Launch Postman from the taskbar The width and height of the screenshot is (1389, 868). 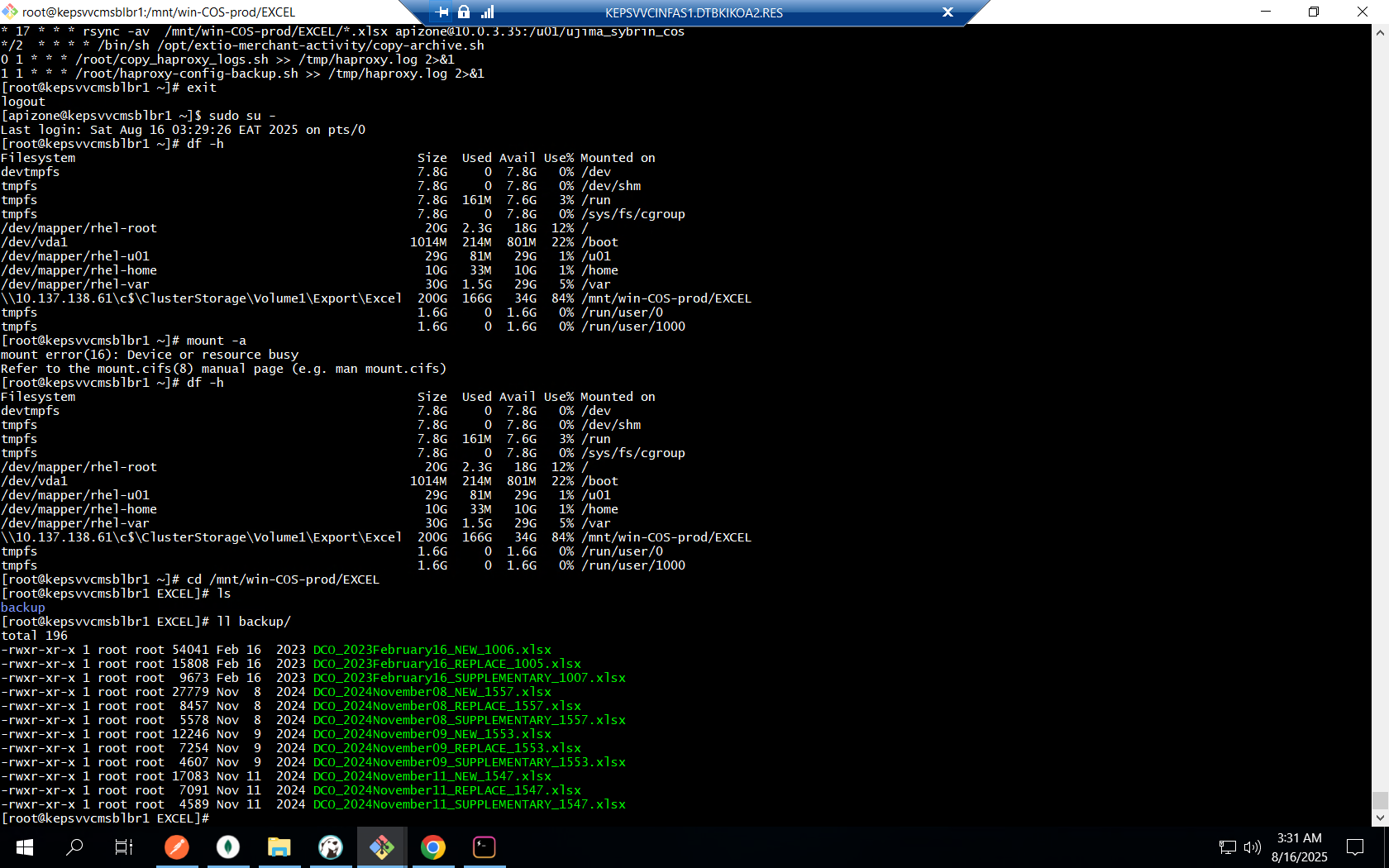point(177,847)
